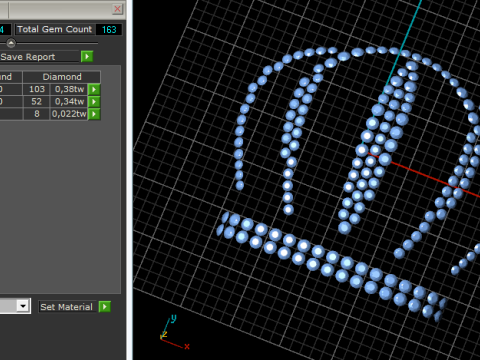Click green arrow for the 0,022tw diamond row

[x=94, y=114]
